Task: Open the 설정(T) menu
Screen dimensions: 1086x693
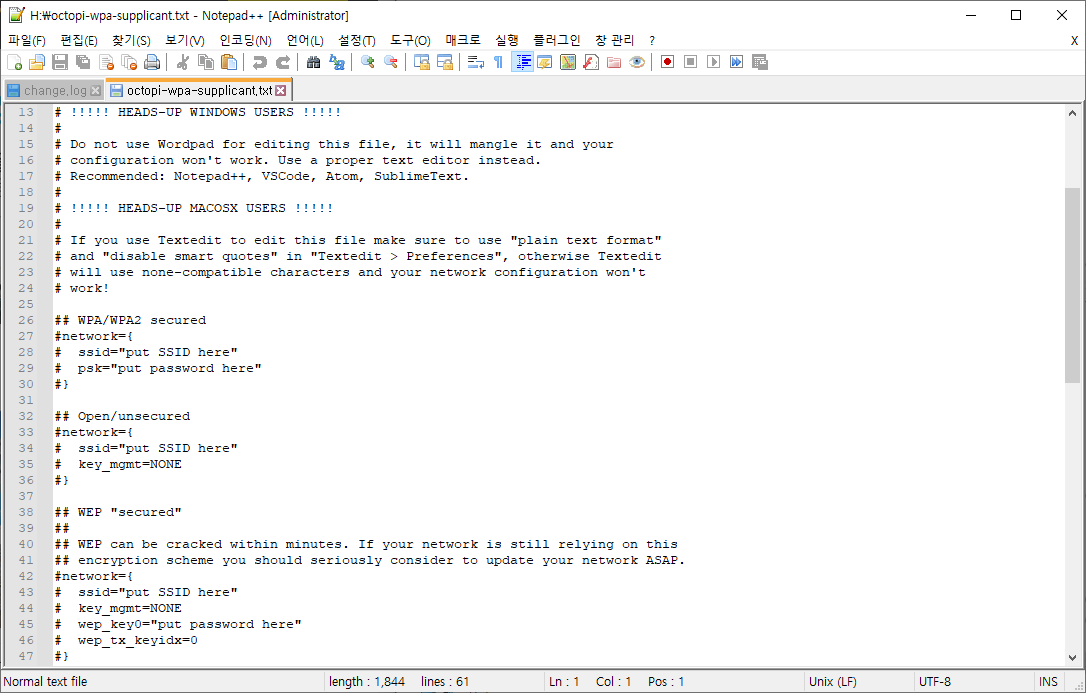Action: click(357, 40)
